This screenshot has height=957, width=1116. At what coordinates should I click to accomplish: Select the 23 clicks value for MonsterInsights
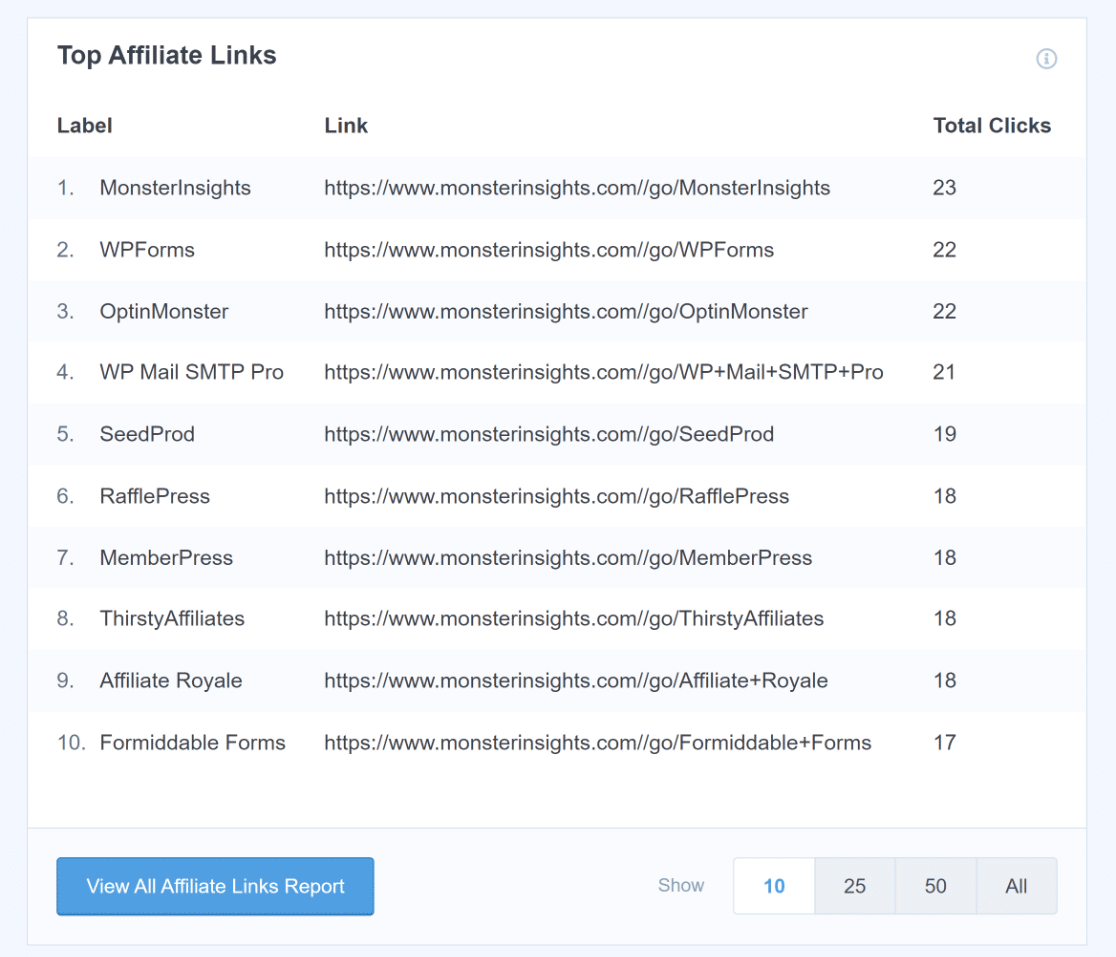pyautogui.click(x=944, y=188)
